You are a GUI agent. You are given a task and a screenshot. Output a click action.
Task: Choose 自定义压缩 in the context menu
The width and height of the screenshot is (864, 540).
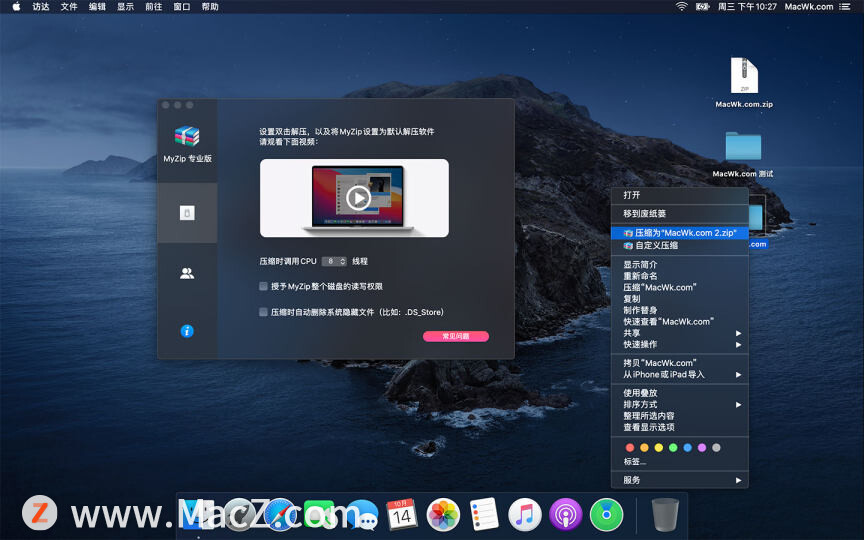[679, 246]
